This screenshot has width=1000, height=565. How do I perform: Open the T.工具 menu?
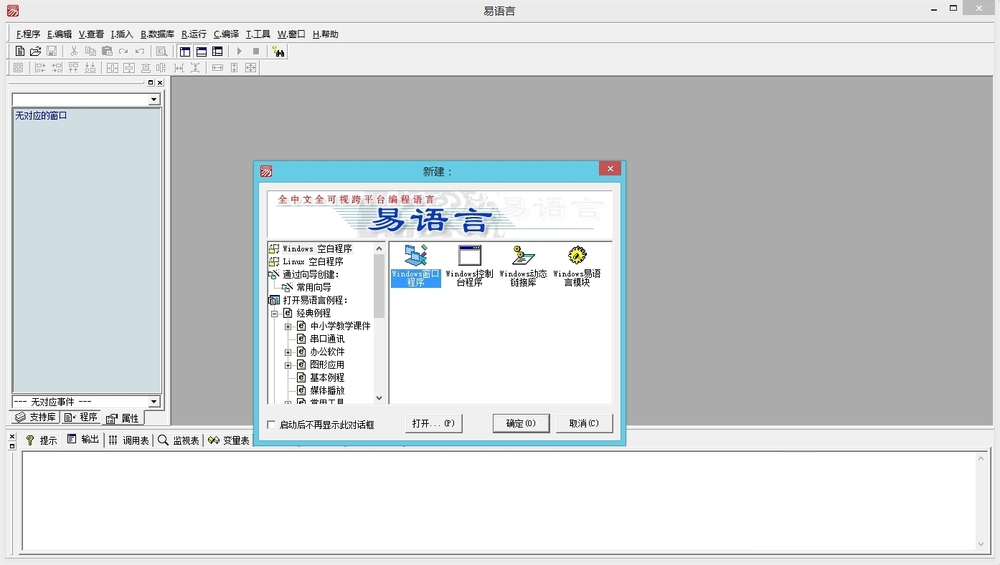tap(258, 34)
